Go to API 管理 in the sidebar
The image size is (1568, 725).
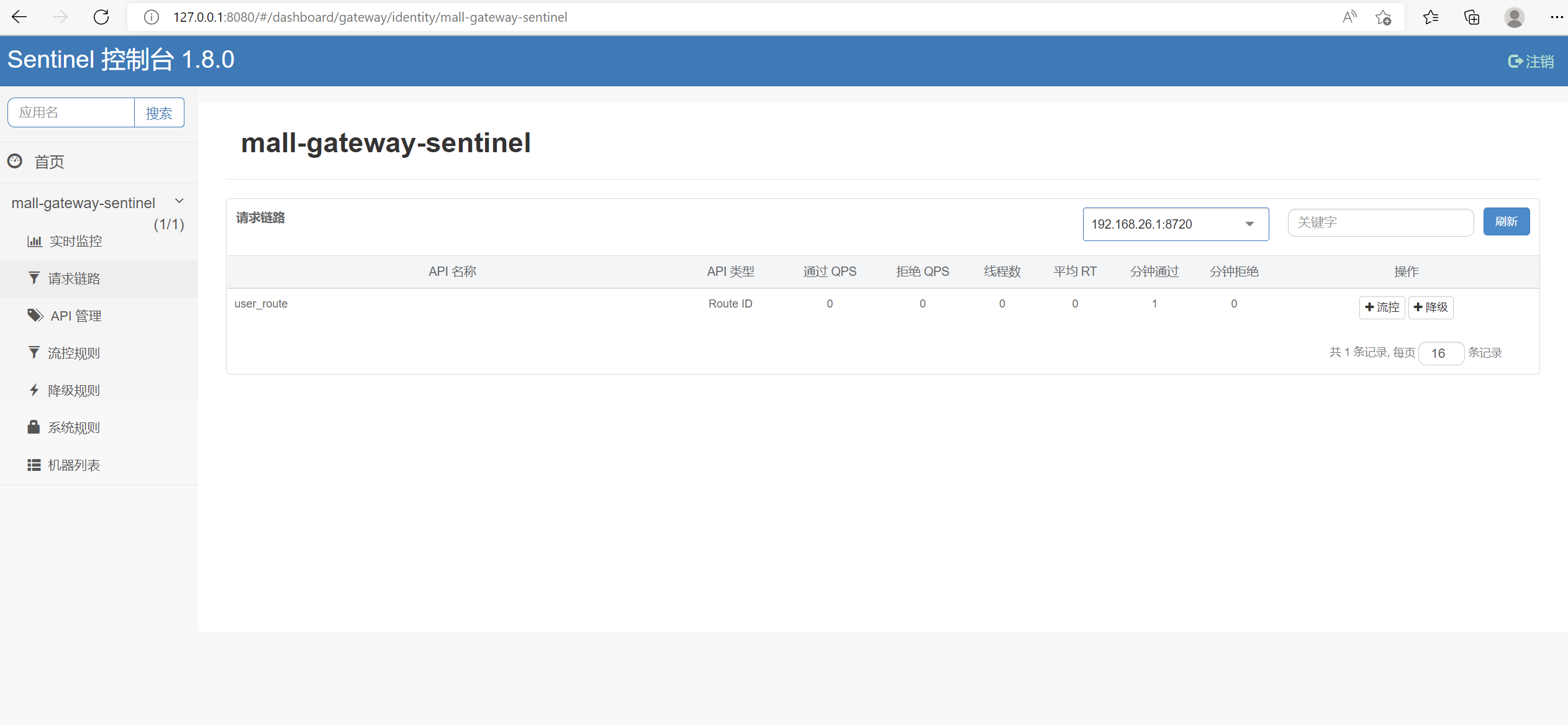(76, 316)
